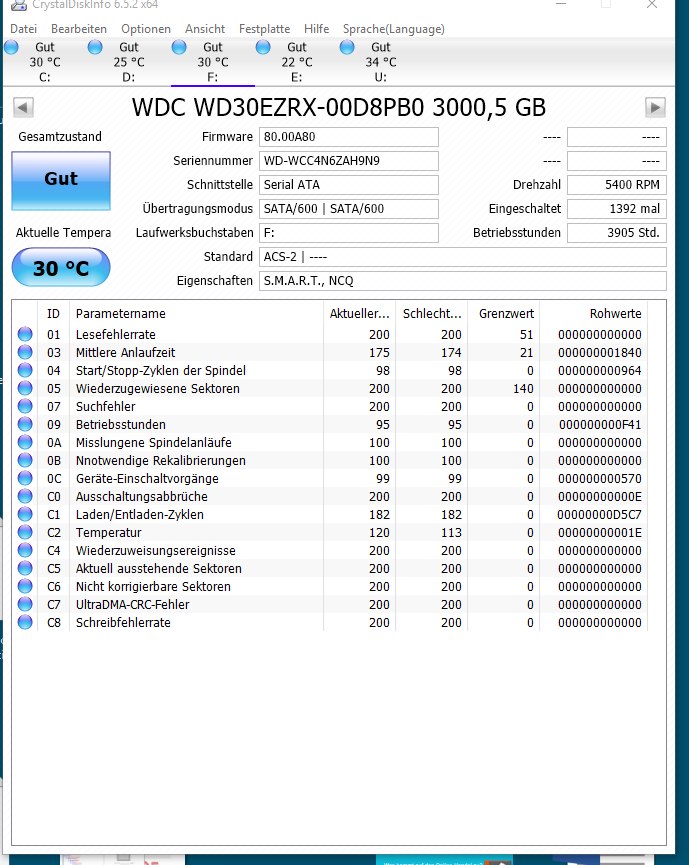Viewport: 689px width, 865px height.
Task: Select raw value 000000000F41
Action: point(600,425)
